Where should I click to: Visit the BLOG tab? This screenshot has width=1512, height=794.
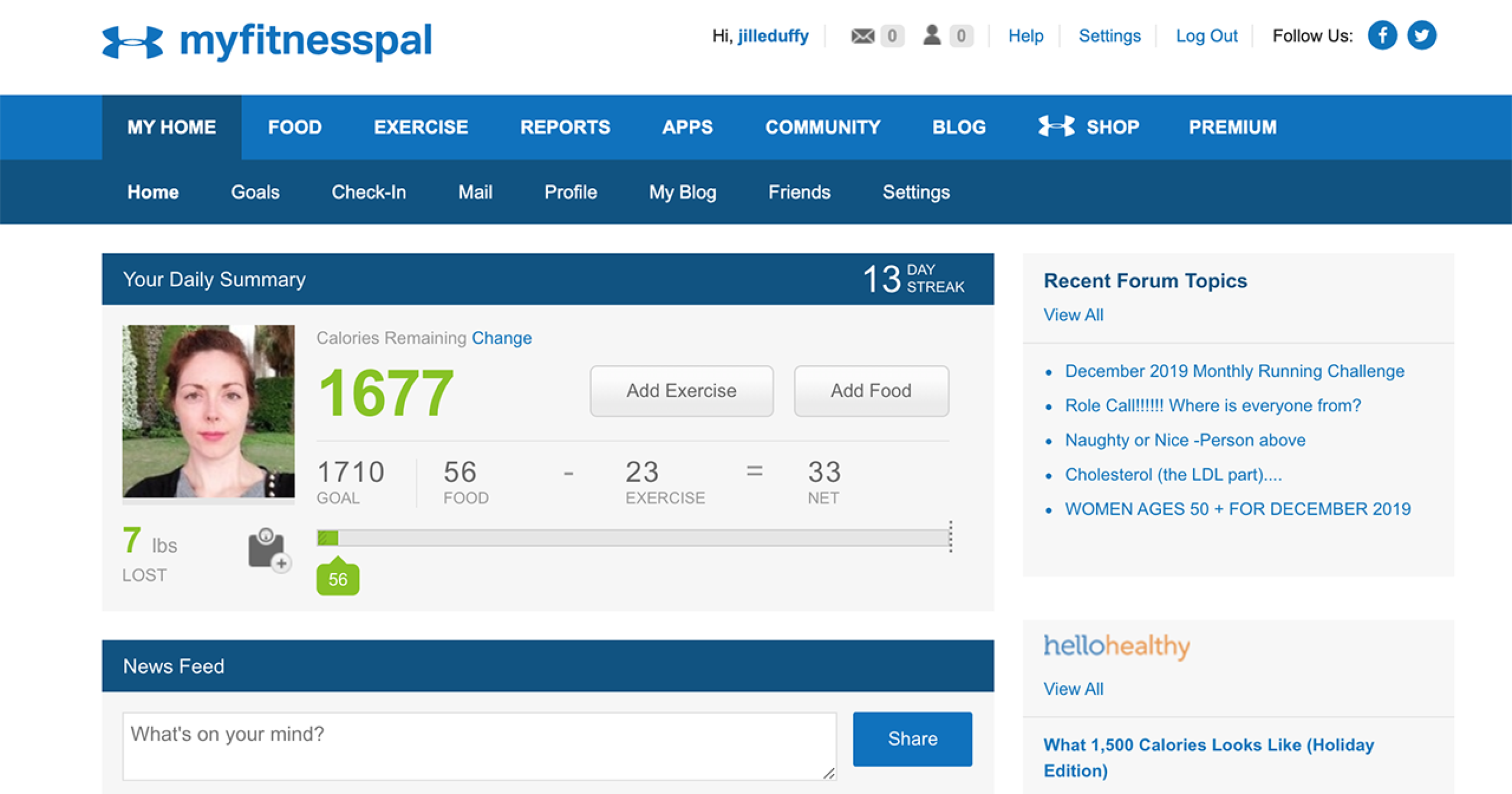click(959, 127)
